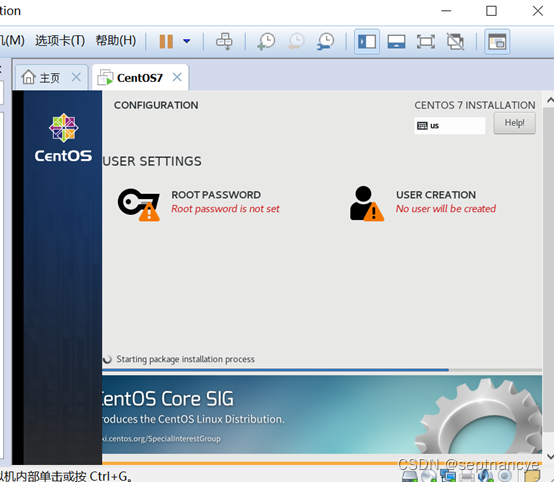Open the power options dropdown arrow next to pause
Image resolution: width=554 pixels, height=482 pixels.
point(187,41)
